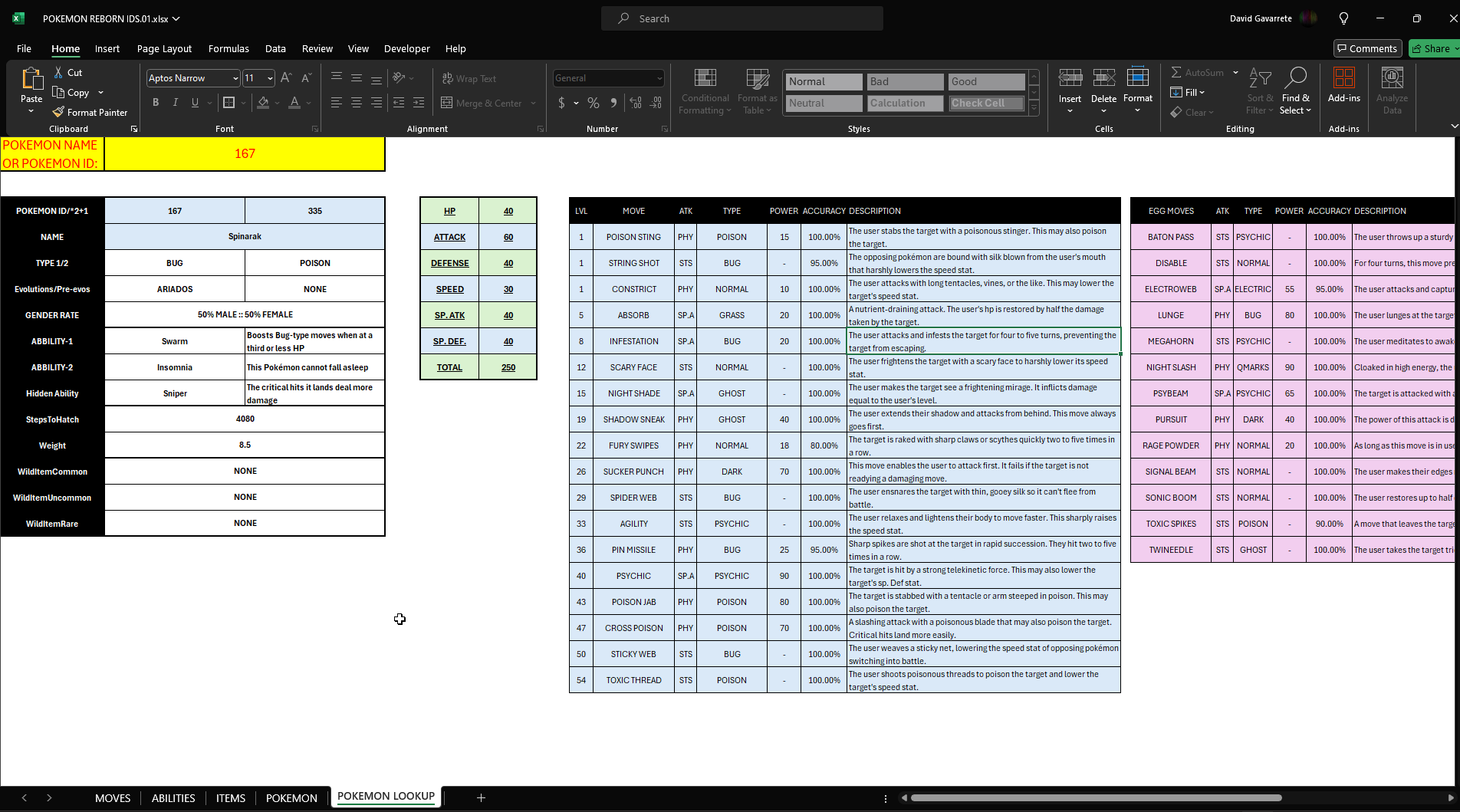Image resolution: width=1460 pixels, height=812 pixels.
Task: Apply the fill color bucket
Action: pyautogui.click(x=263, y=103)
